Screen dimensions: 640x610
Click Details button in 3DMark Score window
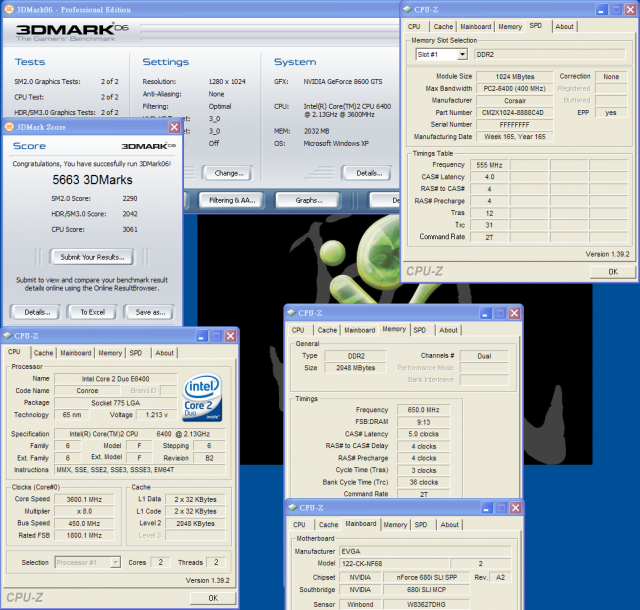[37, 312]
